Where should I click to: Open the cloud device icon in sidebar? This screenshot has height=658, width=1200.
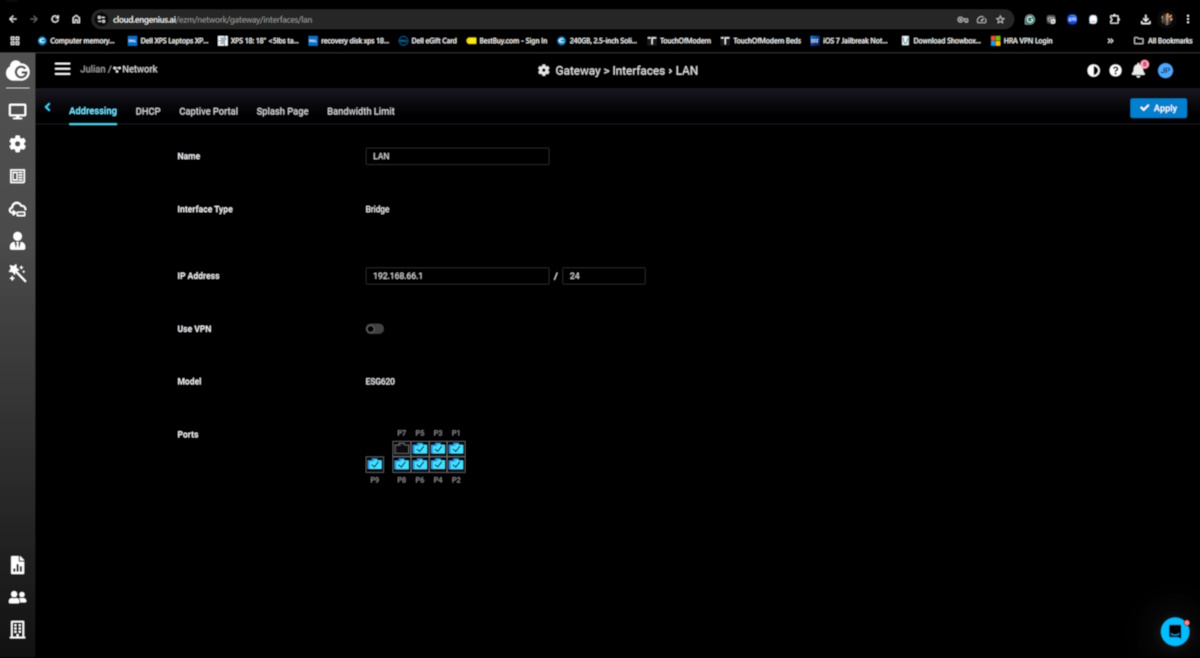17,209
